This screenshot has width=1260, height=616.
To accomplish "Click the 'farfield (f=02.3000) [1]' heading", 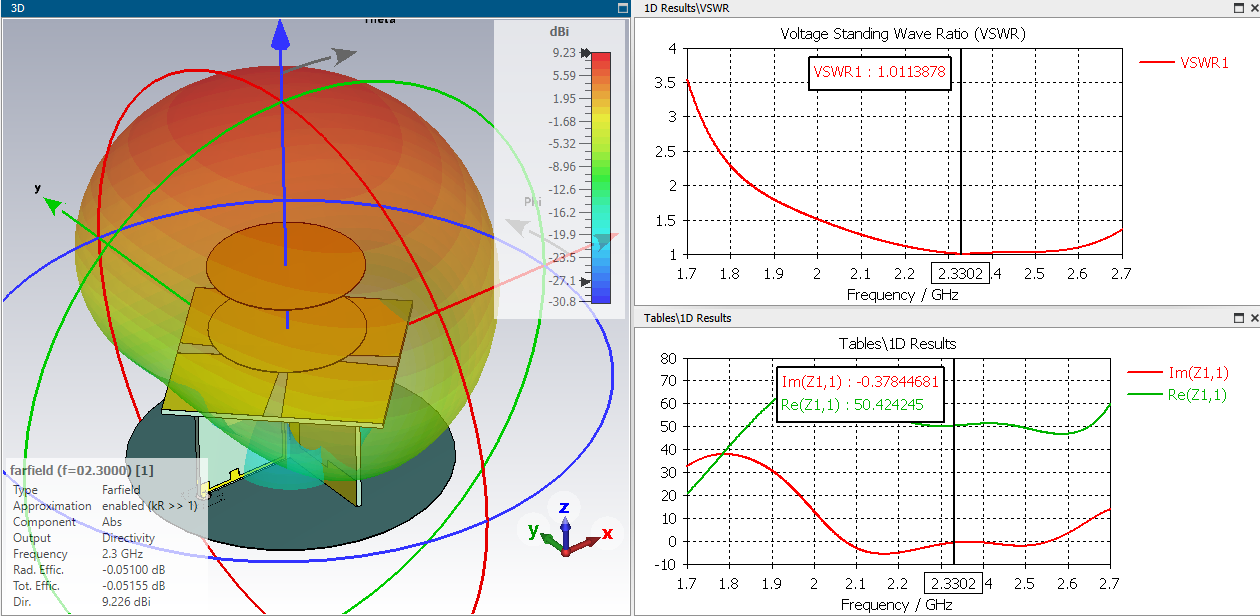I will pyautogui.click(x=82, y=470).
